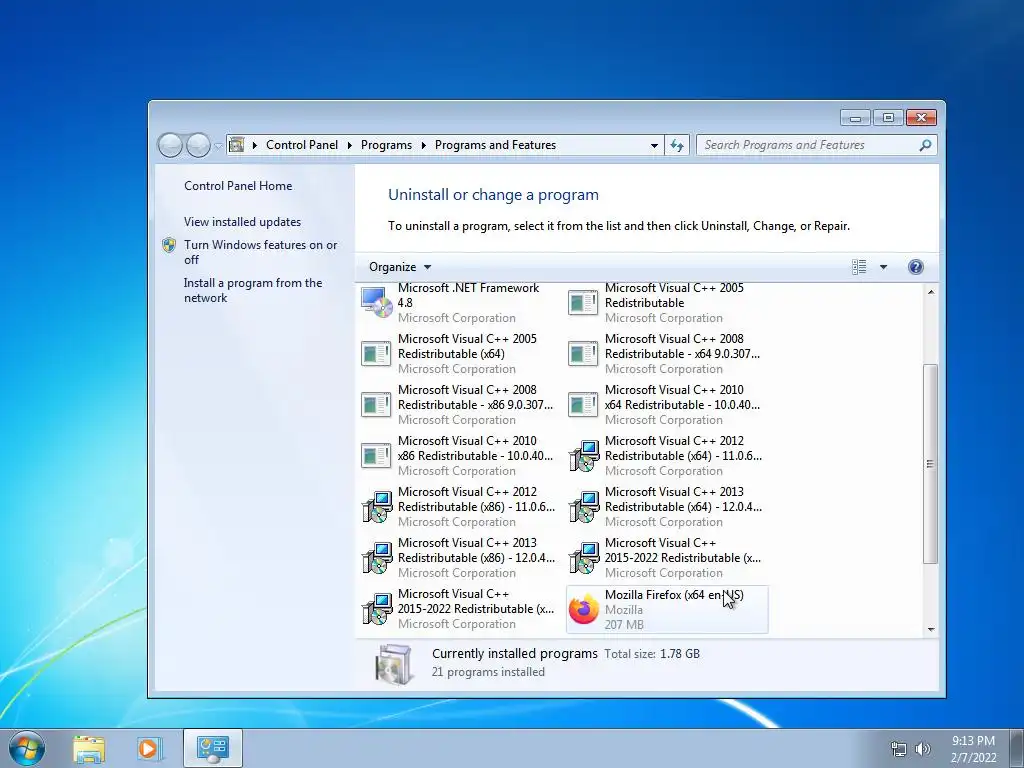Open the volume speaker tray icon

tap(923, 749)
